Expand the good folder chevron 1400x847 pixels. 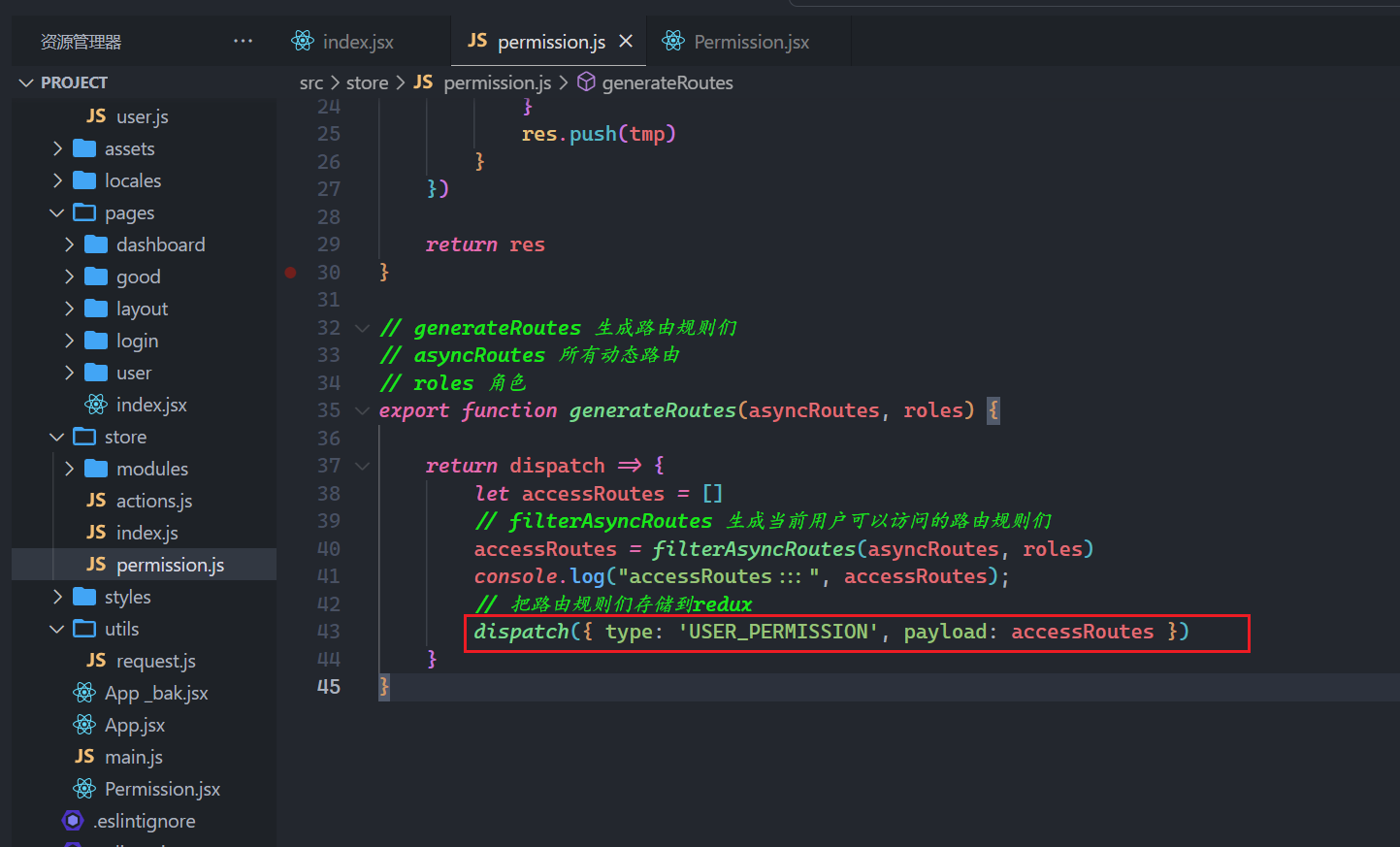coord(69,277)
